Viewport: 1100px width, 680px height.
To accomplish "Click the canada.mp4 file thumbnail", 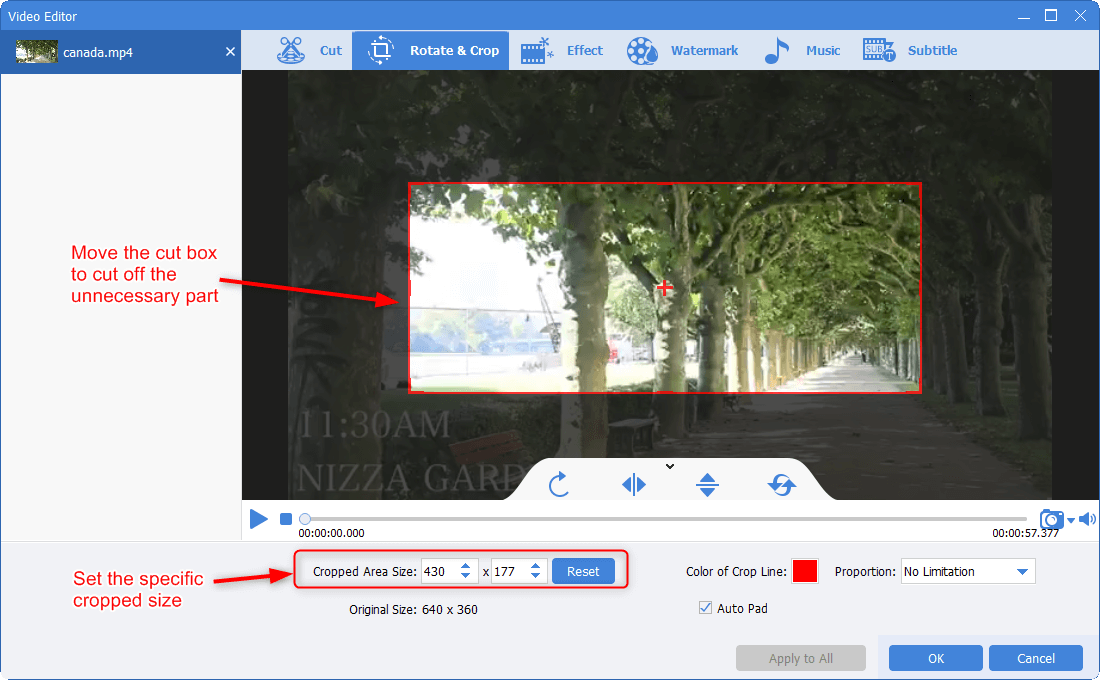I will pyautogui.click(x=36, y=52).
